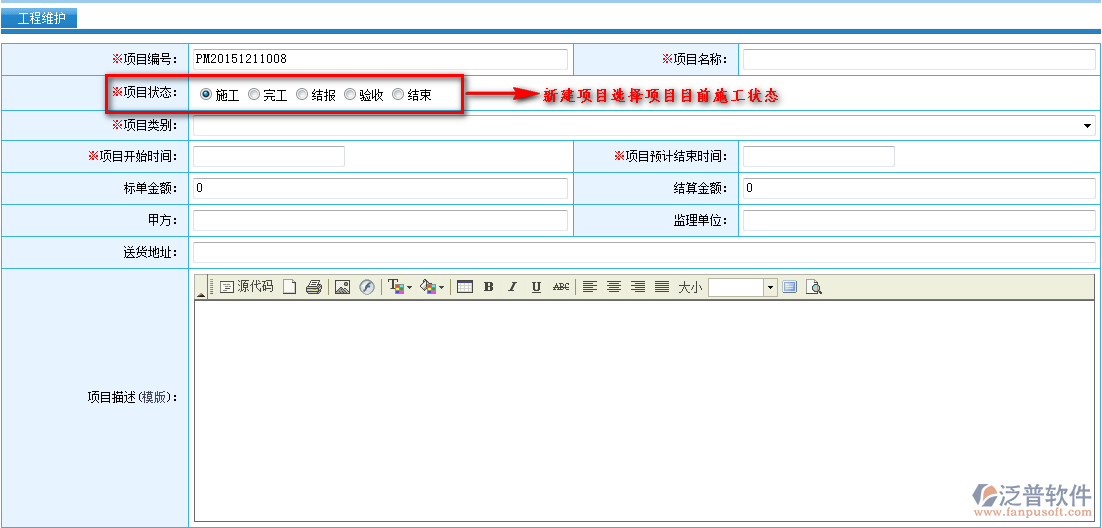Screen dimensions: 1102x528
Task: Toggle bold formatting
Action: [x=488, y=287]
